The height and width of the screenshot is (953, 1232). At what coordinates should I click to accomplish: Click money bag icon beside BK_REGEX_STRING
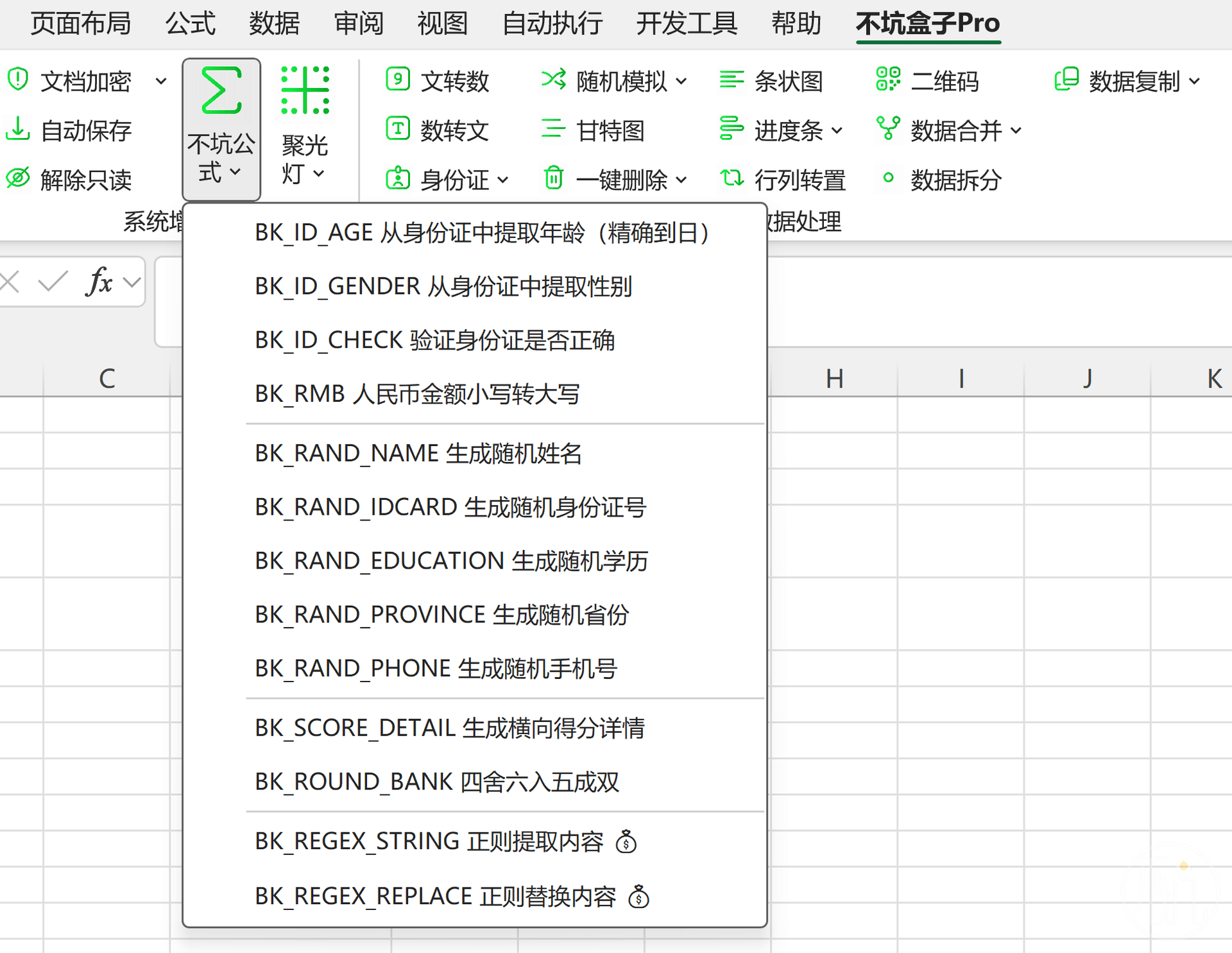[x=626, y=841]
